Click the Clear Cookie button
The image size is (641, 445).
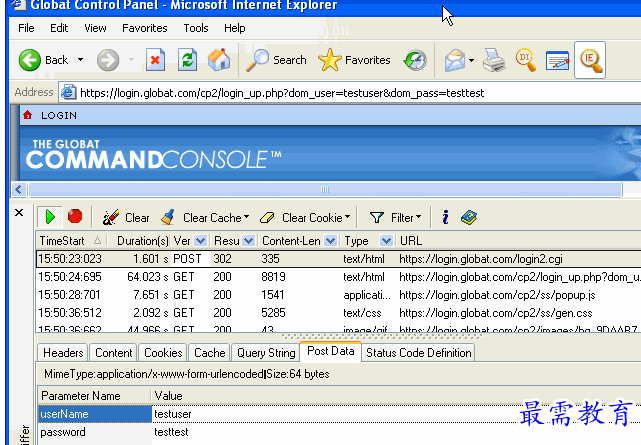coord(301,217)
